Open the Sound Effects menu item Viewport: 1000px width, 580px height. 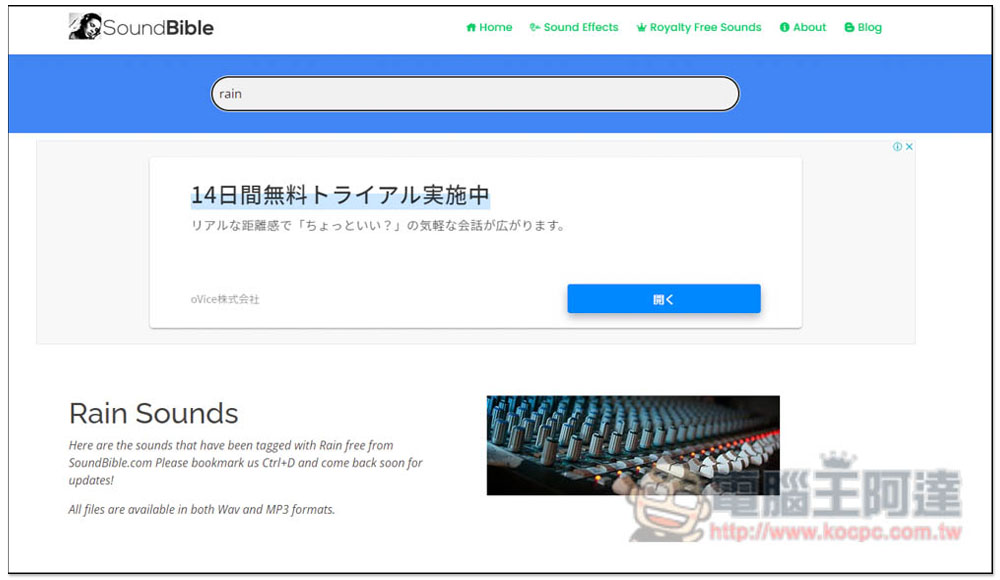pyautogui.click(x=574, y=27)
